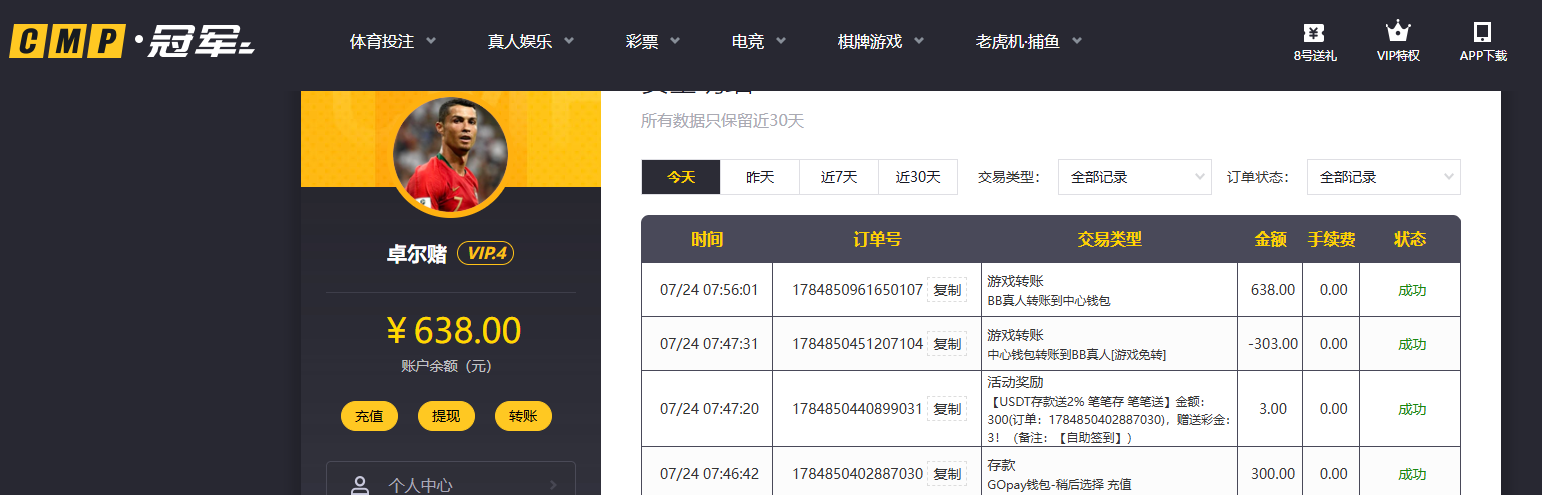Click the 交易类型 column header
This screenshot has width=1542, height=495.
(1109, 239)
